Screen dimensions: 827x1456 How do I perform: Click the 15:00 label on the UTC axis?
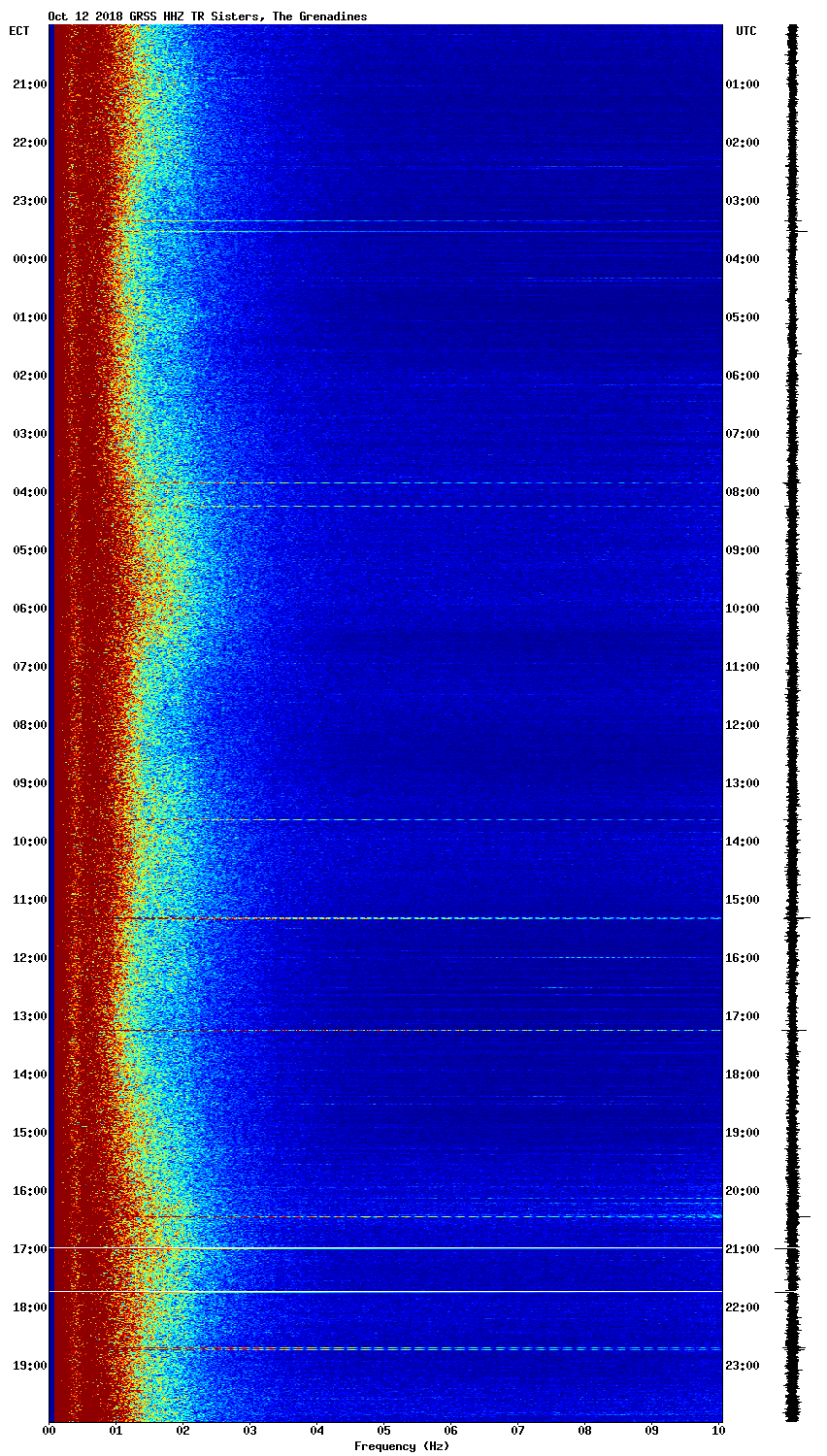743,900
